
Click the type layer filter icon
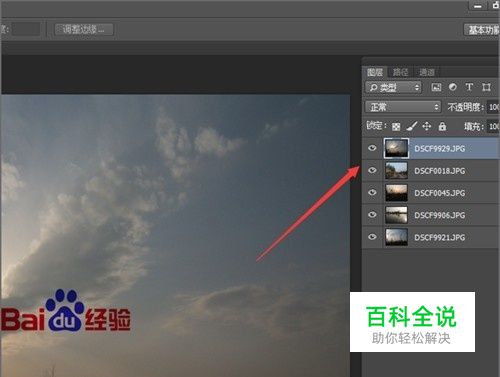tap(469, 87)
